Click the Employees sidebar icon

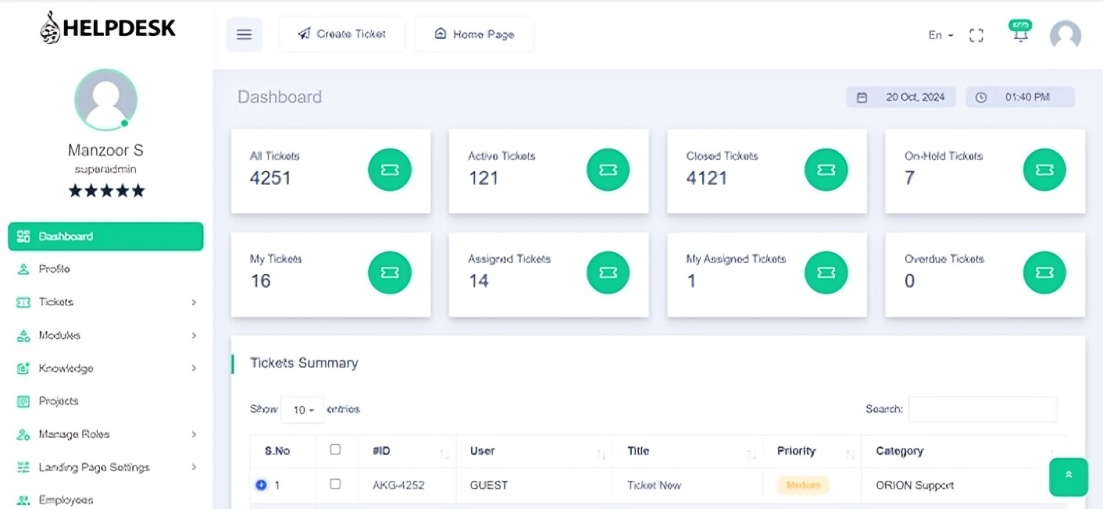tap(23, 501)
